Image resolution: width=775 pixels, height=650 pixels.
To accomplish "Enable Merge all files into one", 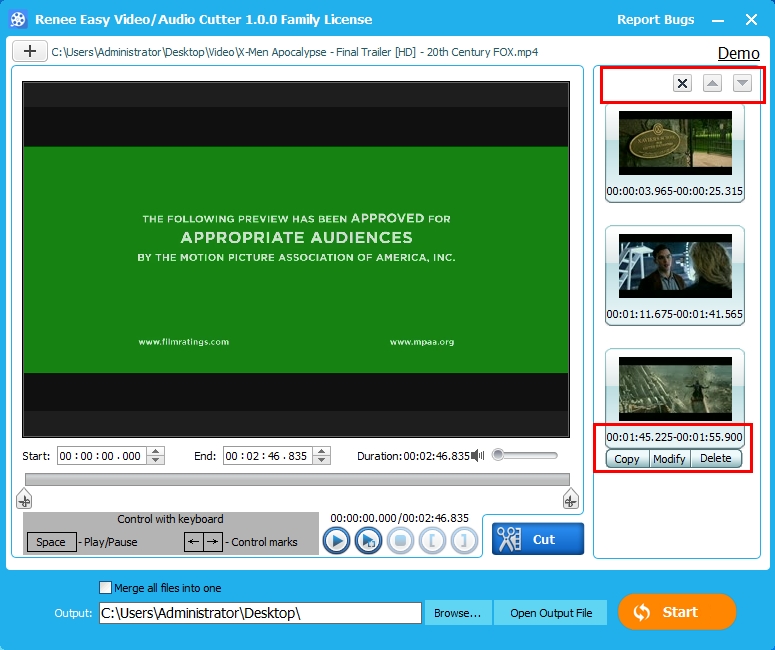I will coord(106,588).
